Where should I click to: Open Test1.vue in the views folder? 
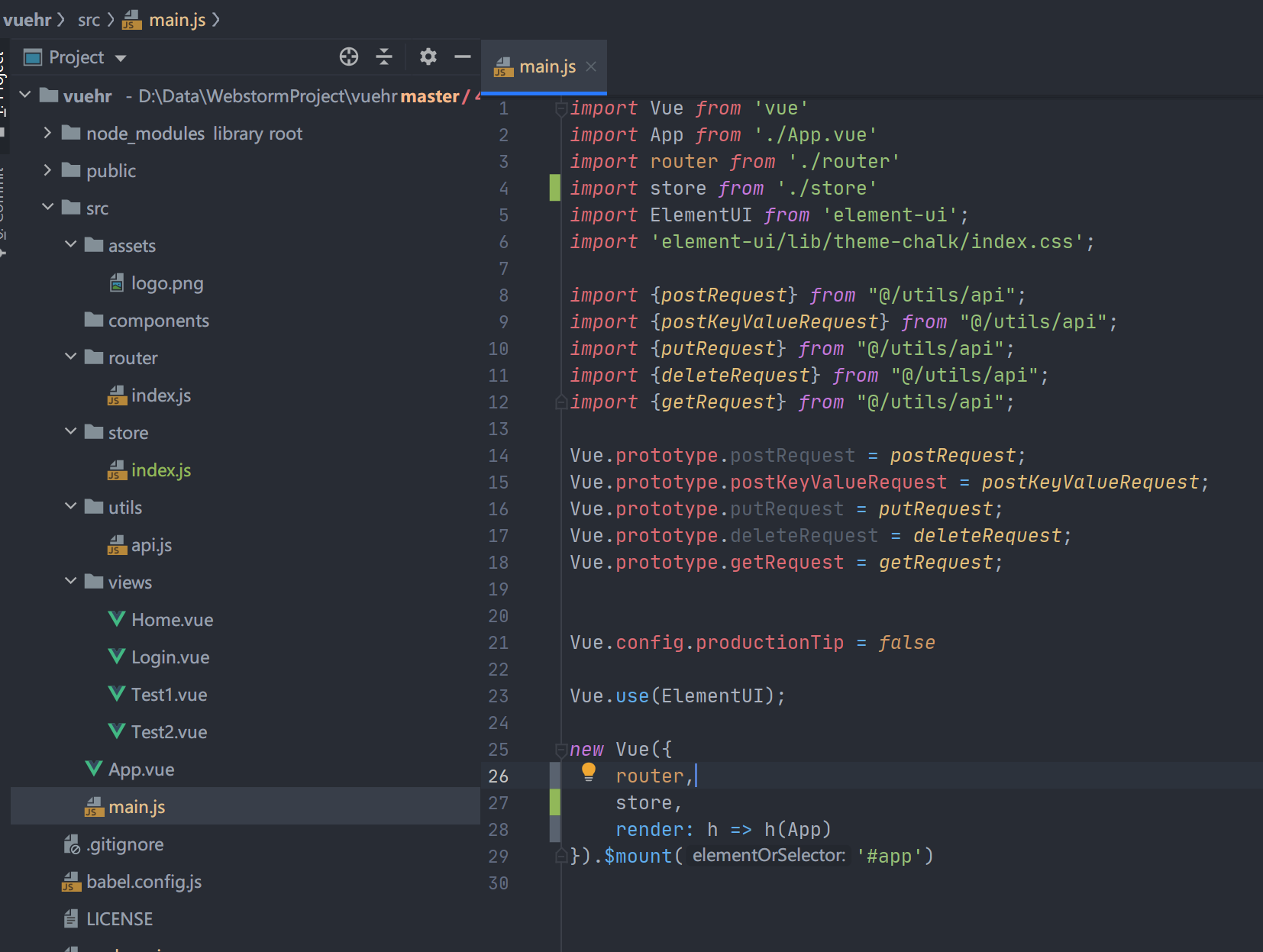point(169,695)
